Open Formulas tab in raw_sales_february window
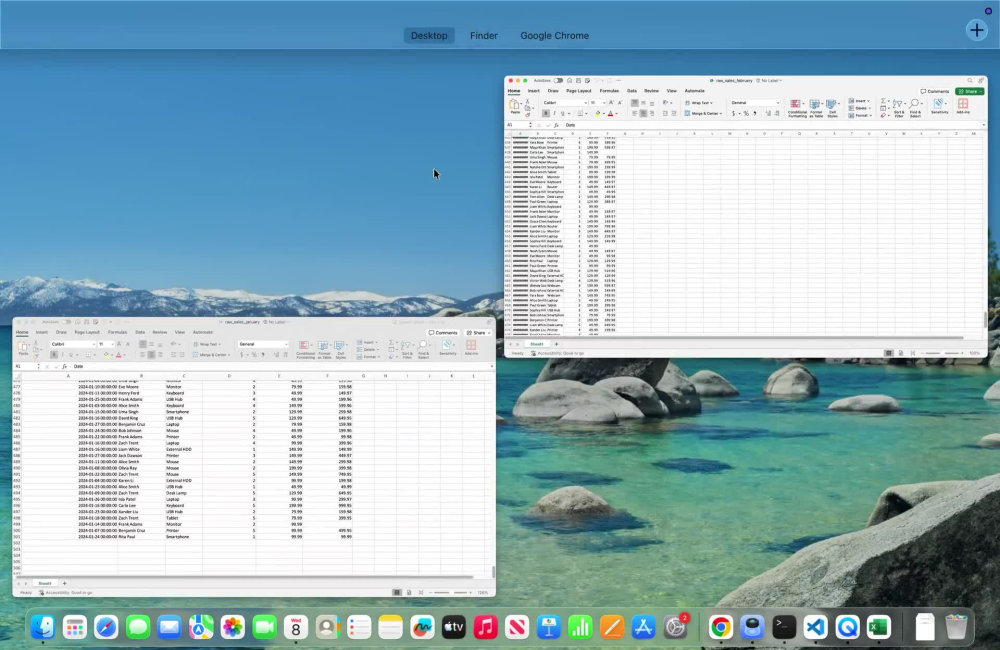Image resolution: width=1000 pixels, height=650 pixels. click(x=609, y=91)
